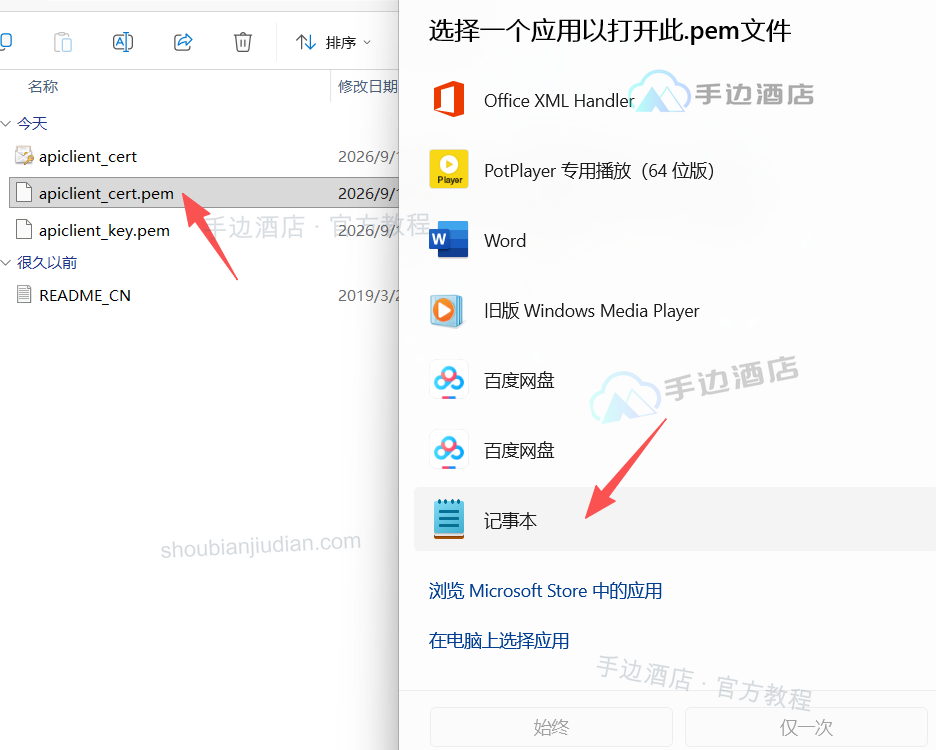The width and height of the screenshot is (936, 750).
Task: Click the Word app icon
Action: point(449,239)
